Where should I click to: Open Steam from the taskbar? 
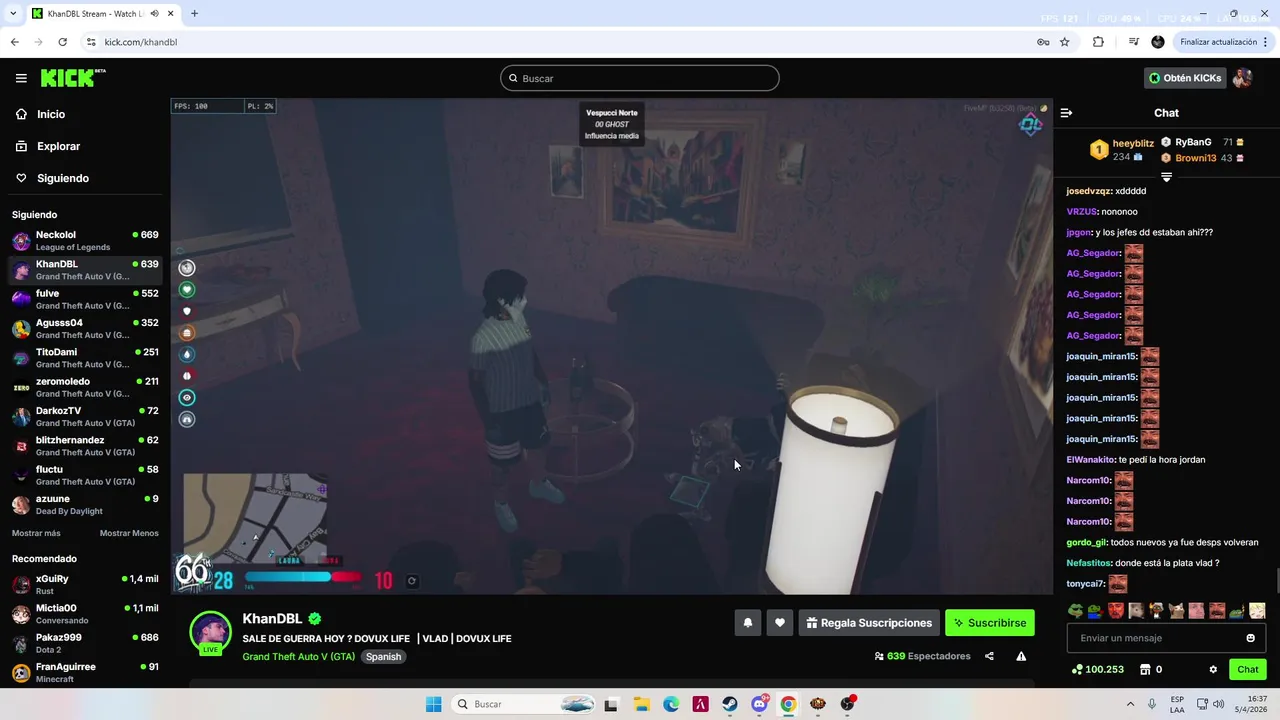click(x=730, y=704)
